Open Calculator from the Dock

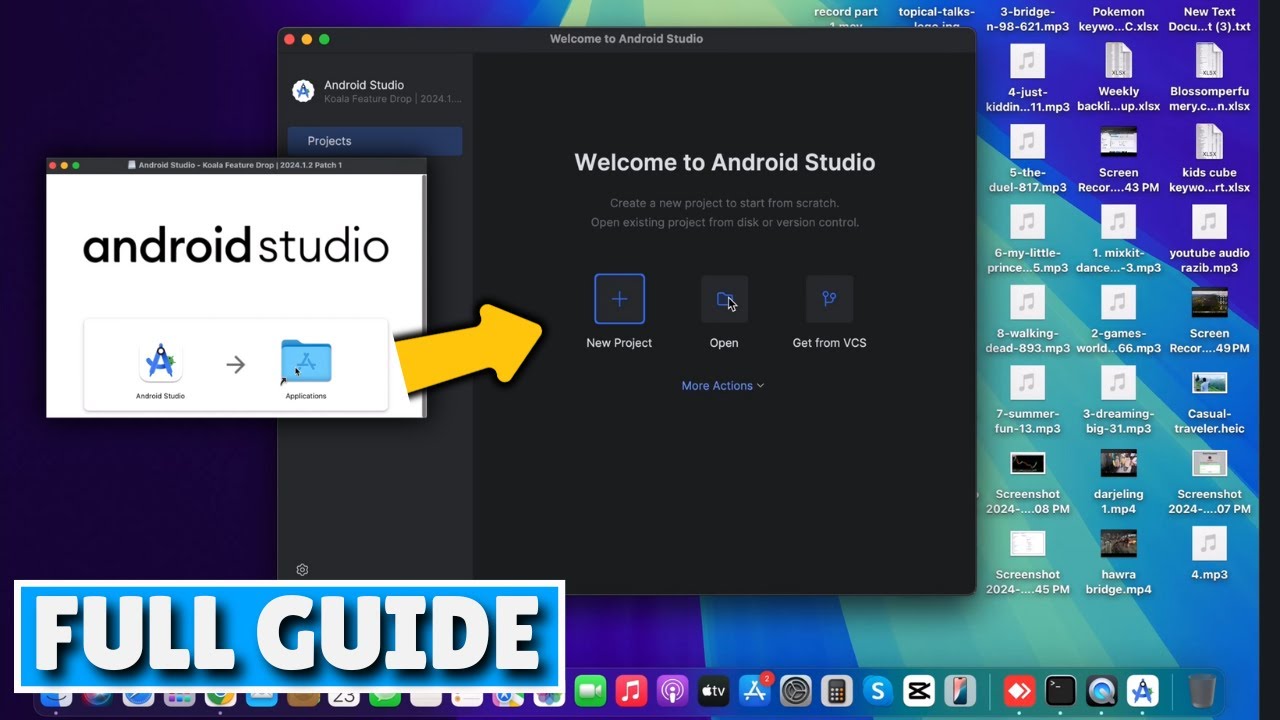coord(836,691)
